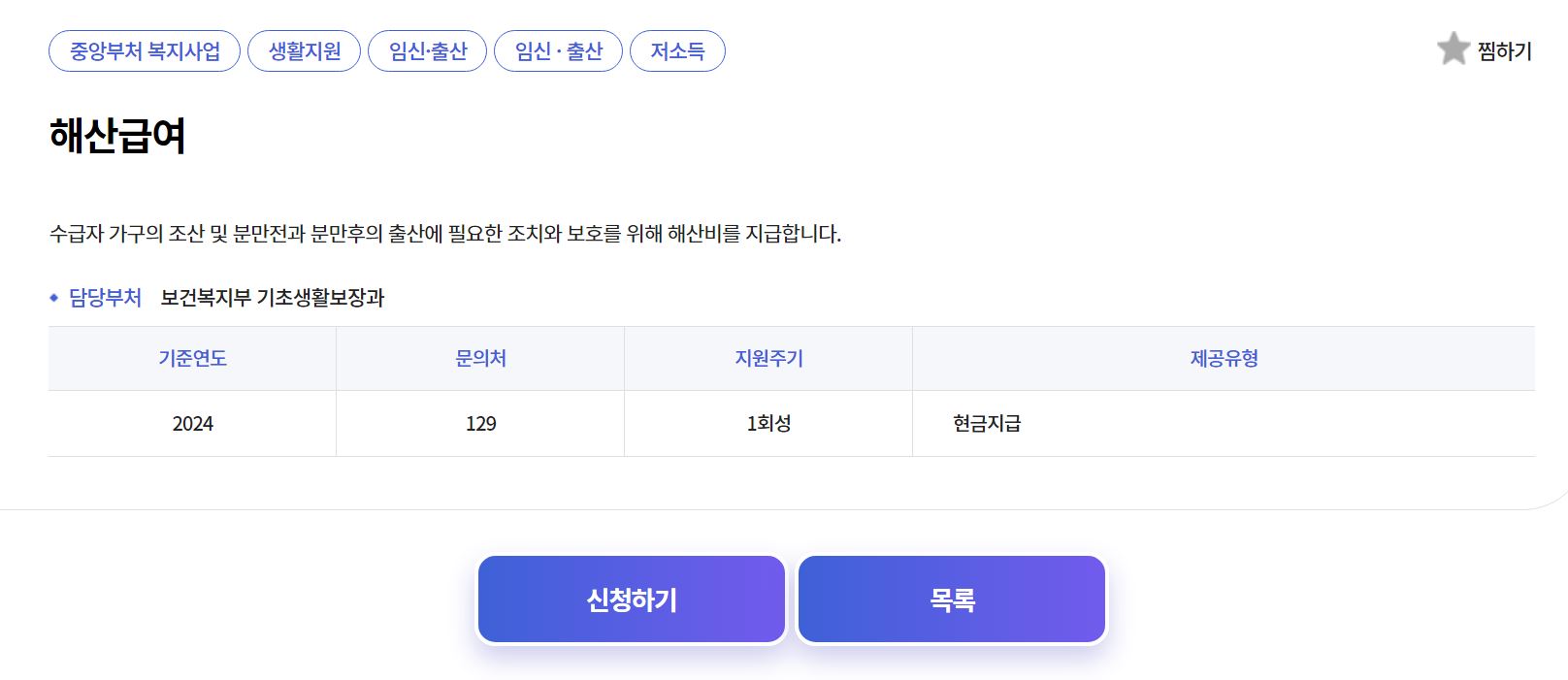
Task: Click the 제공유형 header cell
Action: pos(1225,358)
